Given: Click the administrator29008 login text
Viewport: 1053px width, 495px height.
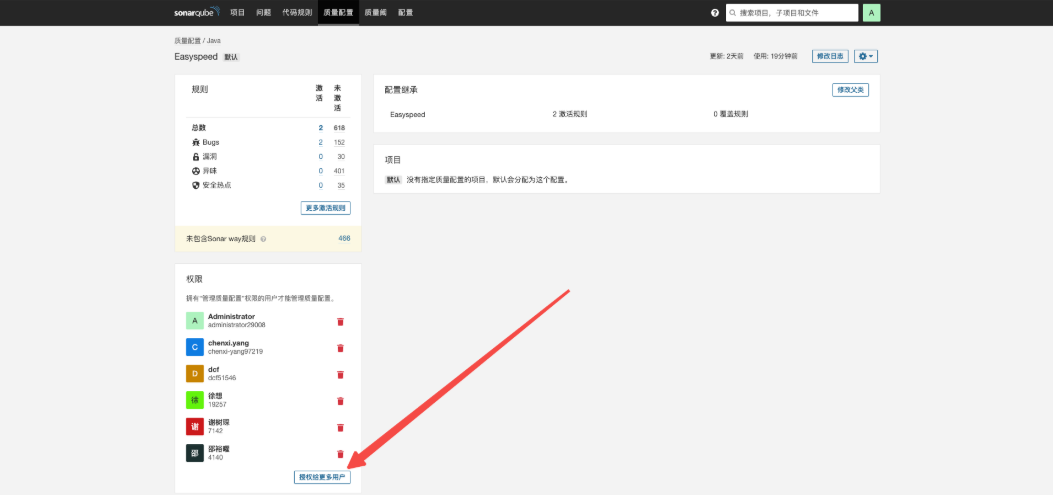Looking at the screenshot, I should [x=236, y=325].
